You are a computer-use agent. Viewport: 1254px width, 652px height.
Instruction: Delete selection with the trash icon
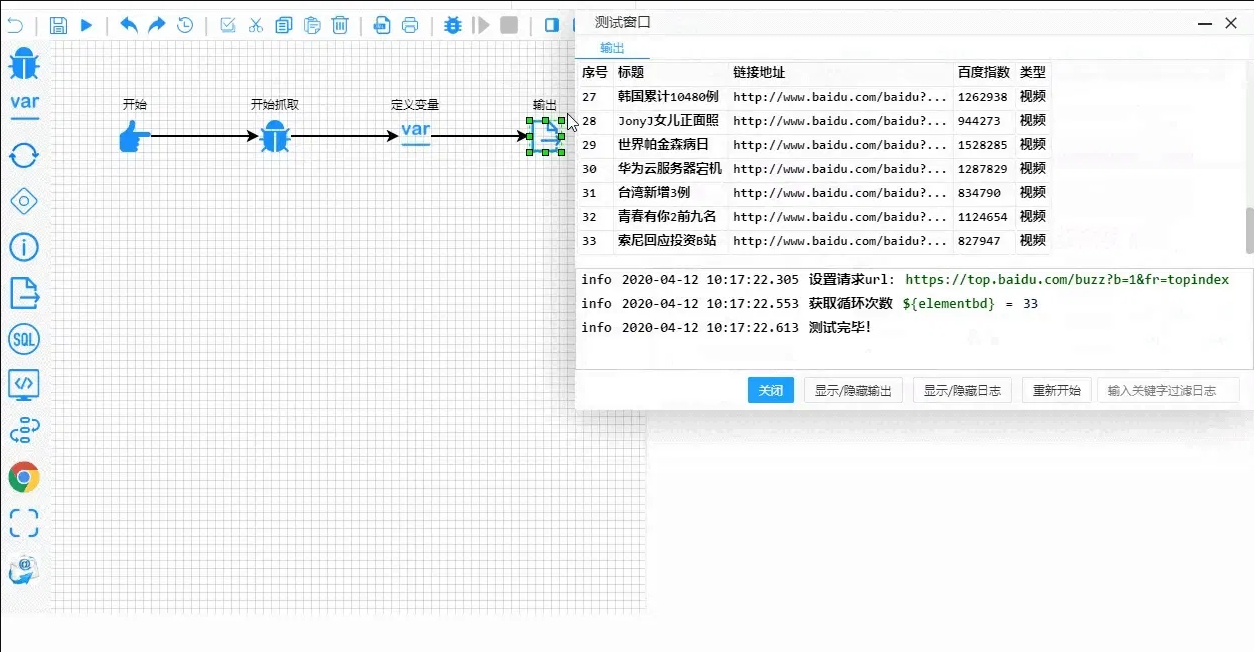tap(340, 25)
